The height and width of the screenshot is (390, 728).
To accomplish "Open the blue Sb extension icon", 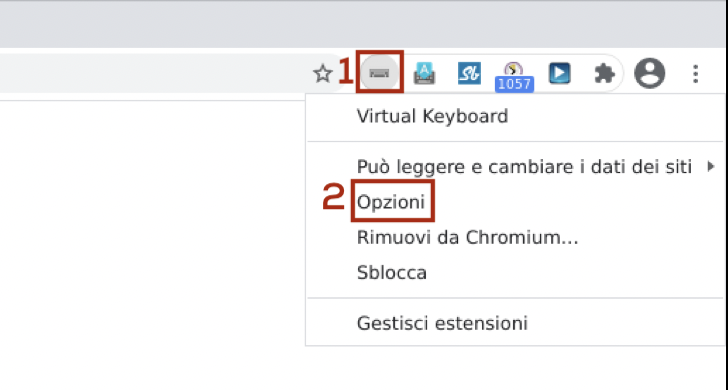I will coord(469,74).
